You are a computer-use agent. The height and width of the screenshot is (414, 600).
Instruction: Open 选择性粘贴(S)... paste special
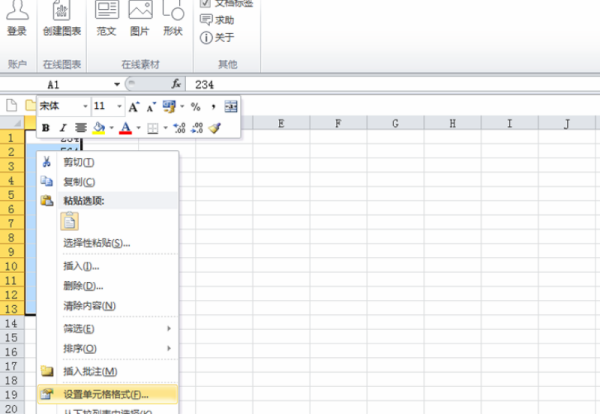click(x=108, y=243)
